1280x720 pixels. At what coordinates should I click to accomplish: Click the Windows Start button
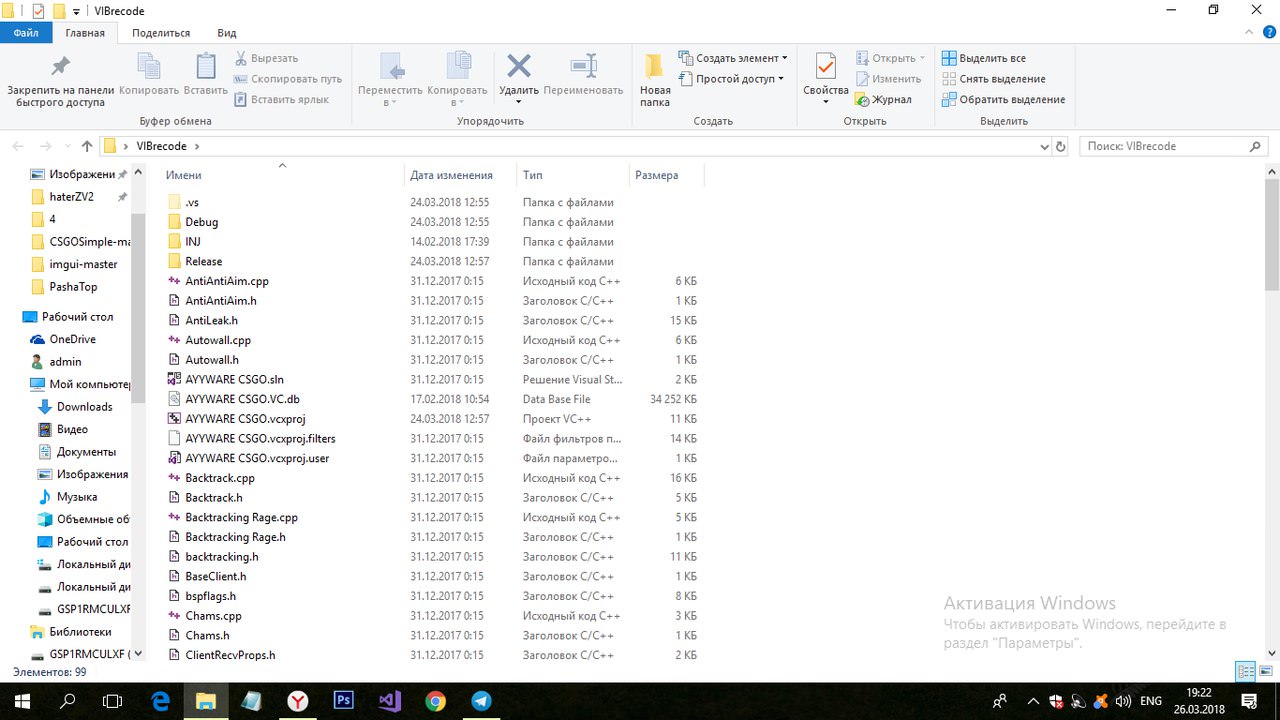(x=22, y=701)
